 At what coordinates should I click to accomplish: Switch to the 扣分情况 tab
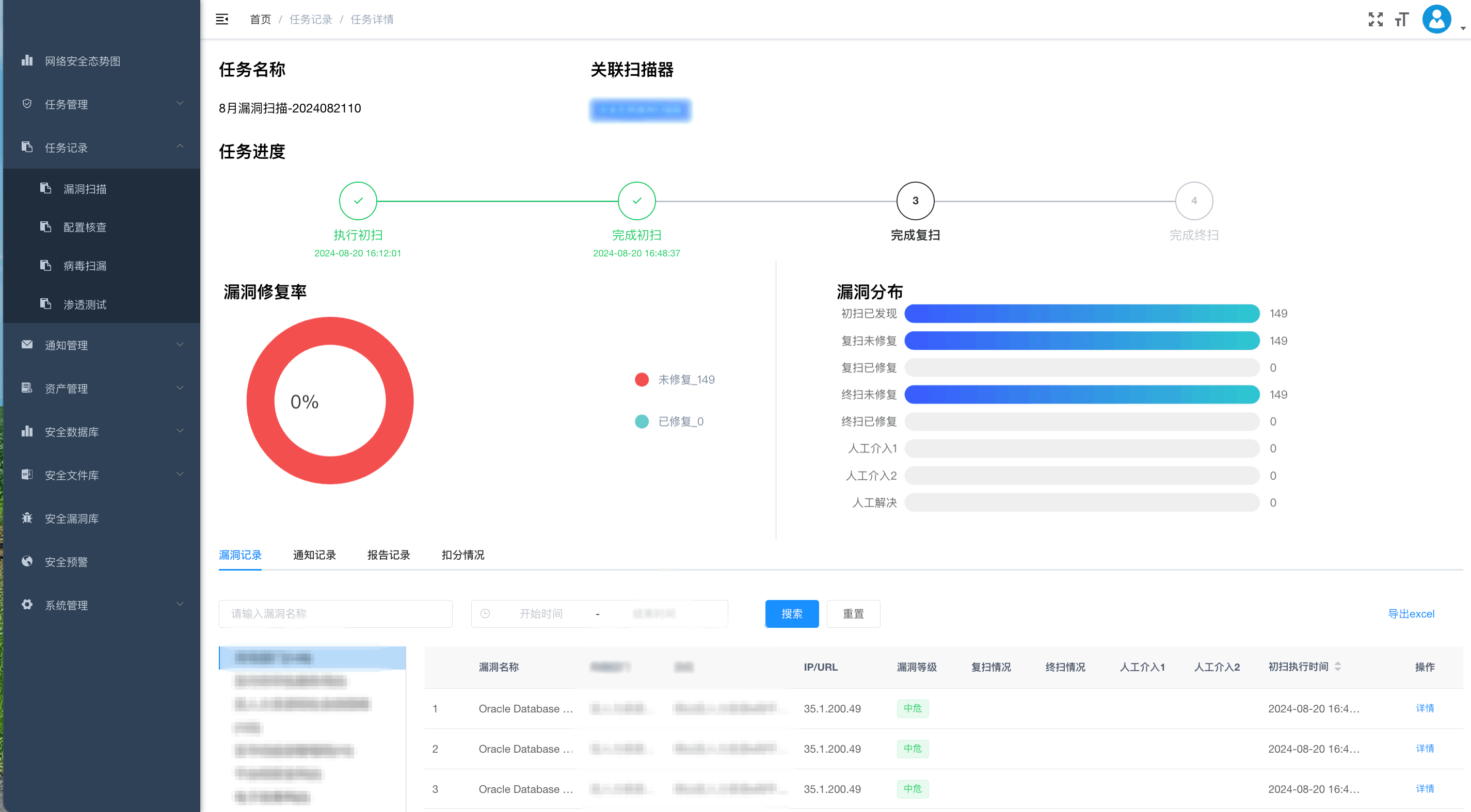click(x=462, y=555)
